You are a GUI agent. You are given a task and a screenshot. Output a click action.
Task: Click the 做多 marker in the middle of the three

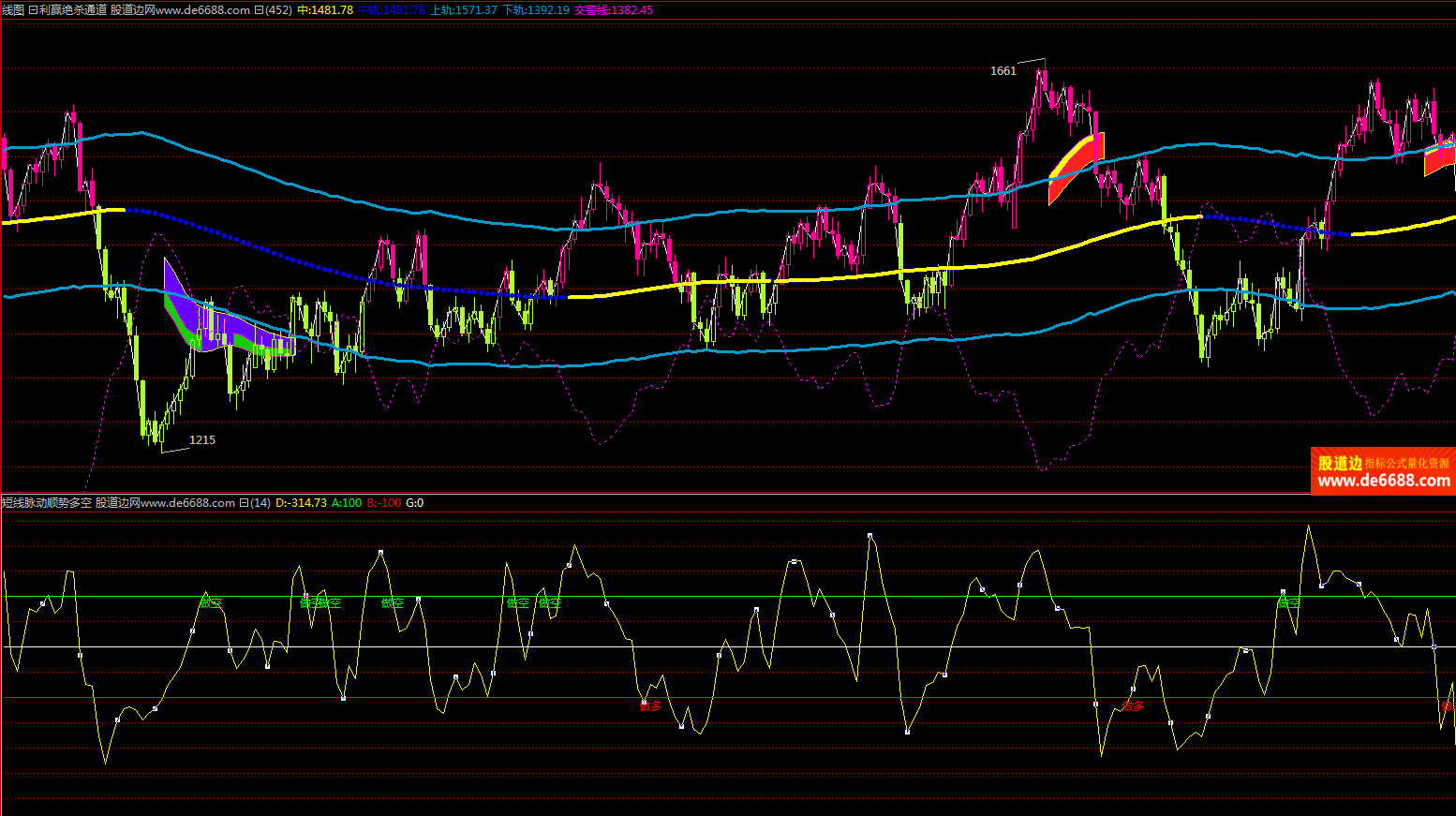(x=1133, y=705)
